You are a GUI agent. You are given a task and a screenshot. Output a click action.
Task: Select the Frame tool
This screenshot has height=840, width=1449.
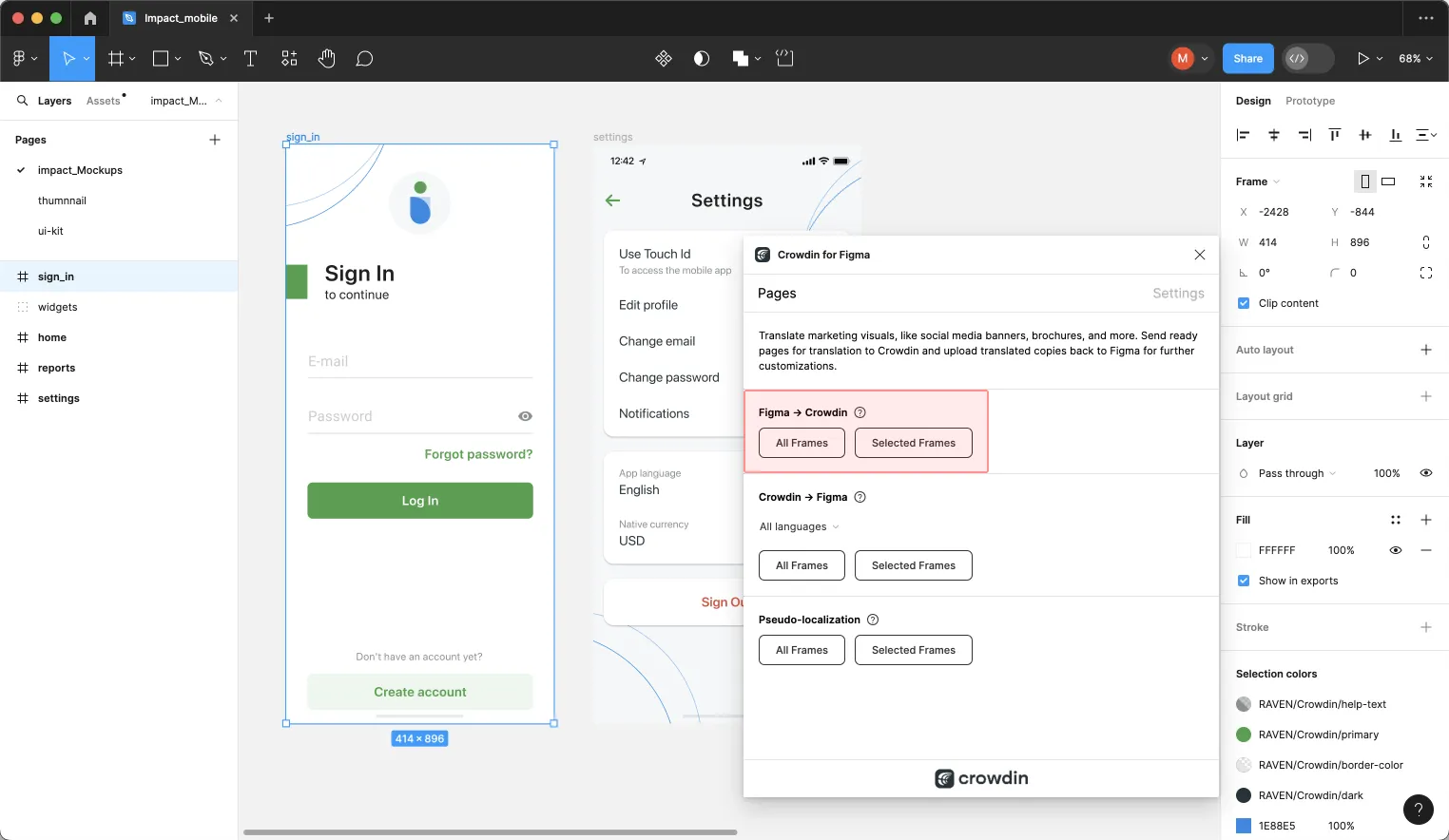click(x=116, y=59)
